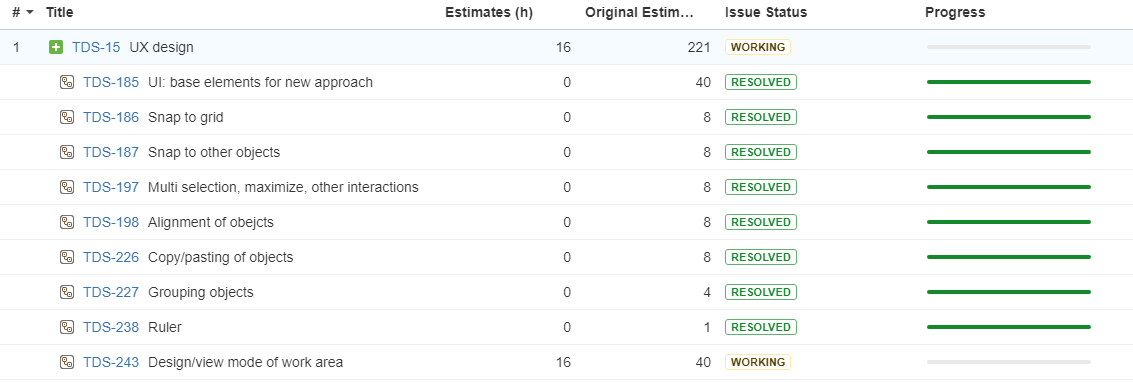Click the WORKING badge for TDS-243
Viewport: 1133px width, 382px height.
(758, 362)
